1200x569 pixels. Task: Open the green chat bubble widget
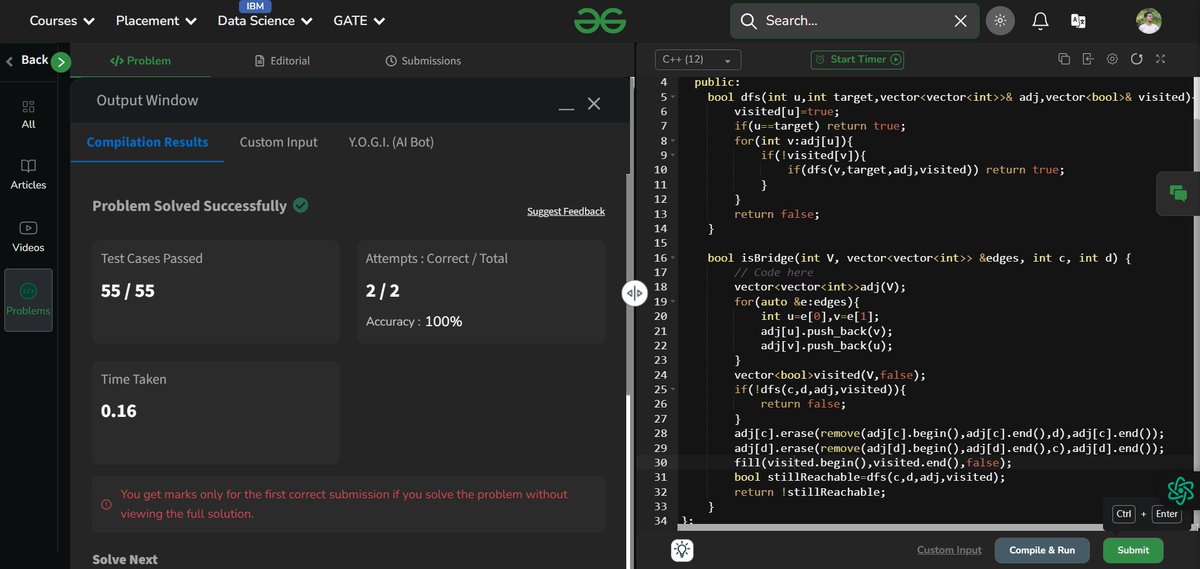click(x=1178, y=193)
